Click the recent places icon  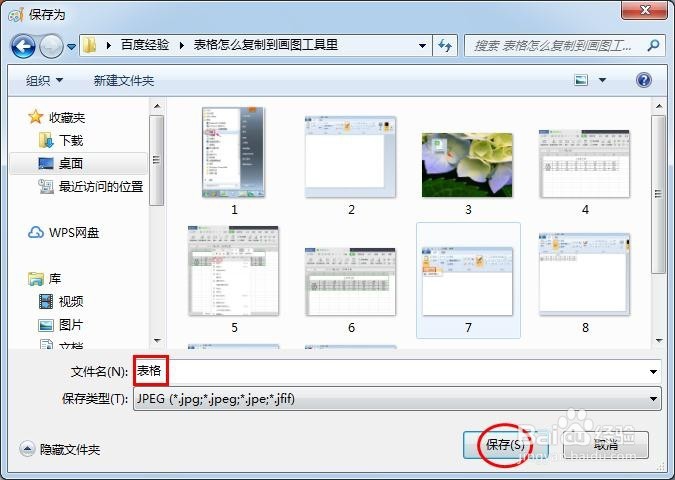coord(46,186)
